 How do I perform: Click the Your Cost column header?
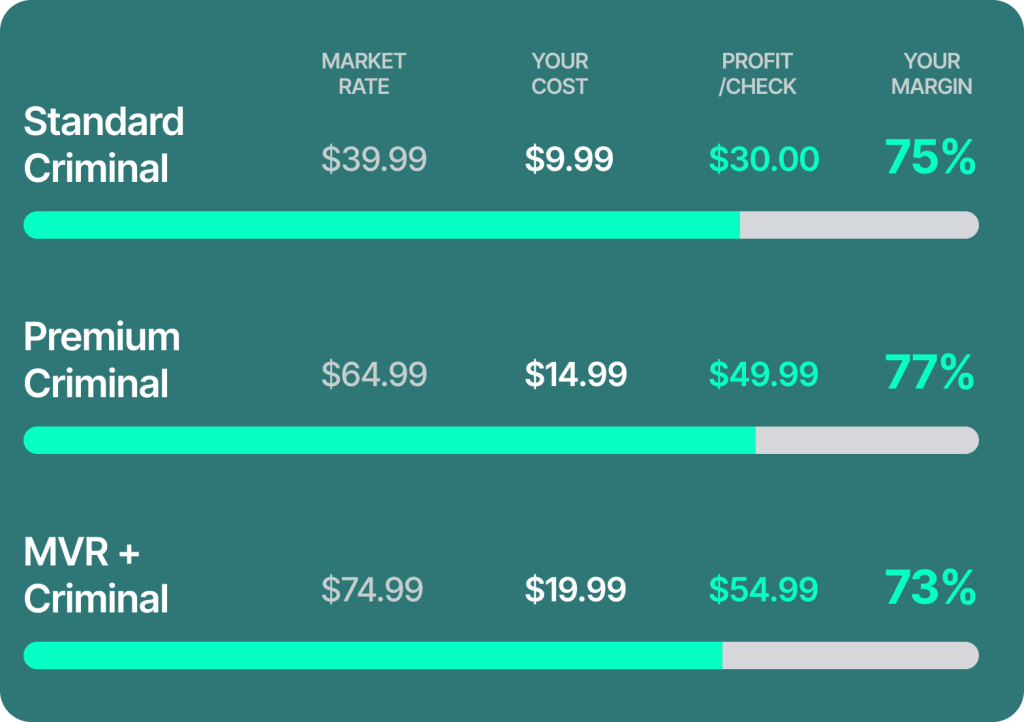pos(560,74)
